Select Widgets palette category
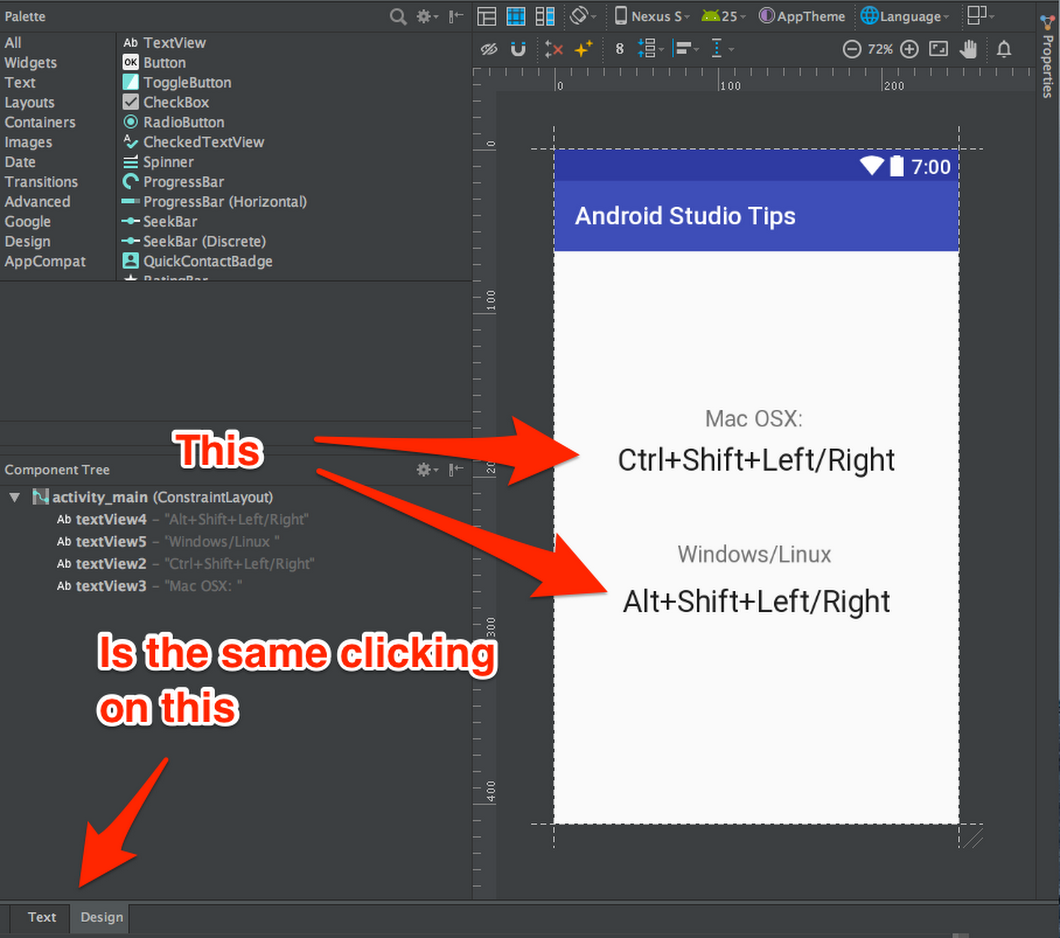The height and width of the screenshot is (938, 1060). [30, 63]
